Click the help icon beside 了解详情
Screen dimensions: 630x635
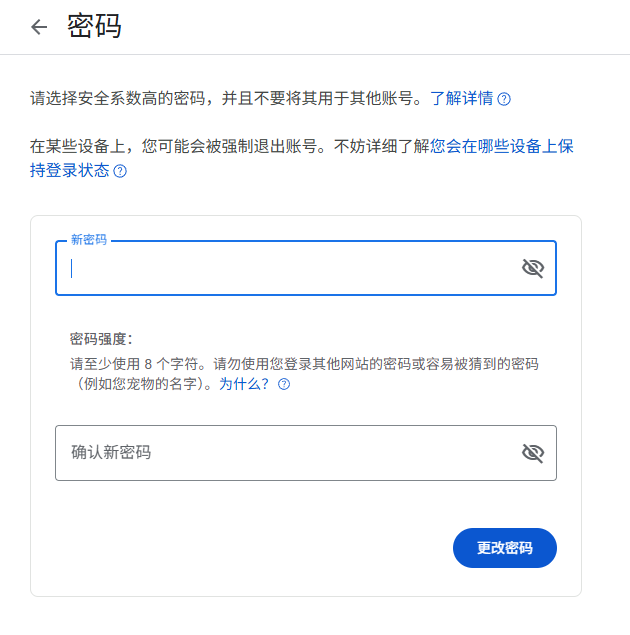pyautogui.click(x=504, y=99)
